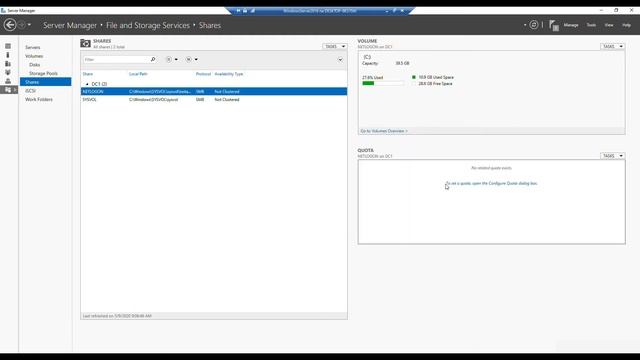
Task: Open the Shares TASKS dropdown
Action: click(x=335, y=47)
